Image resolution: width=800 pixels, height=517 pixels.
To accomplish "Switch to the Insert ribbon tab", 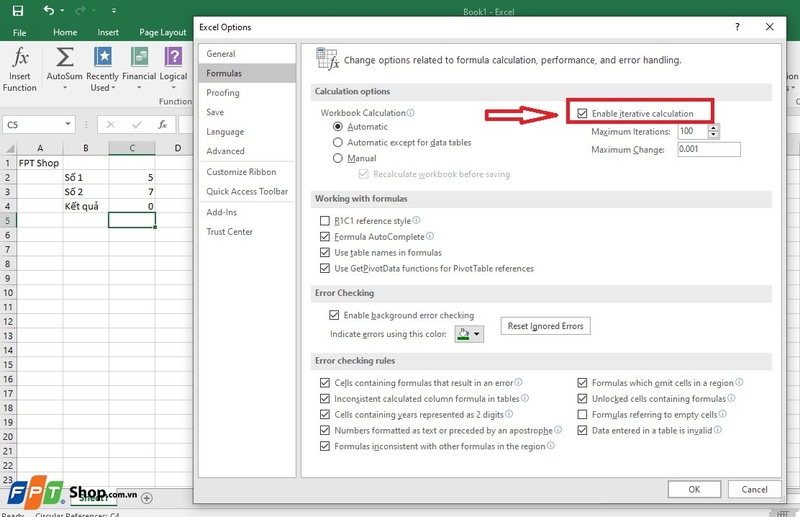I will (x=108, y=32).
